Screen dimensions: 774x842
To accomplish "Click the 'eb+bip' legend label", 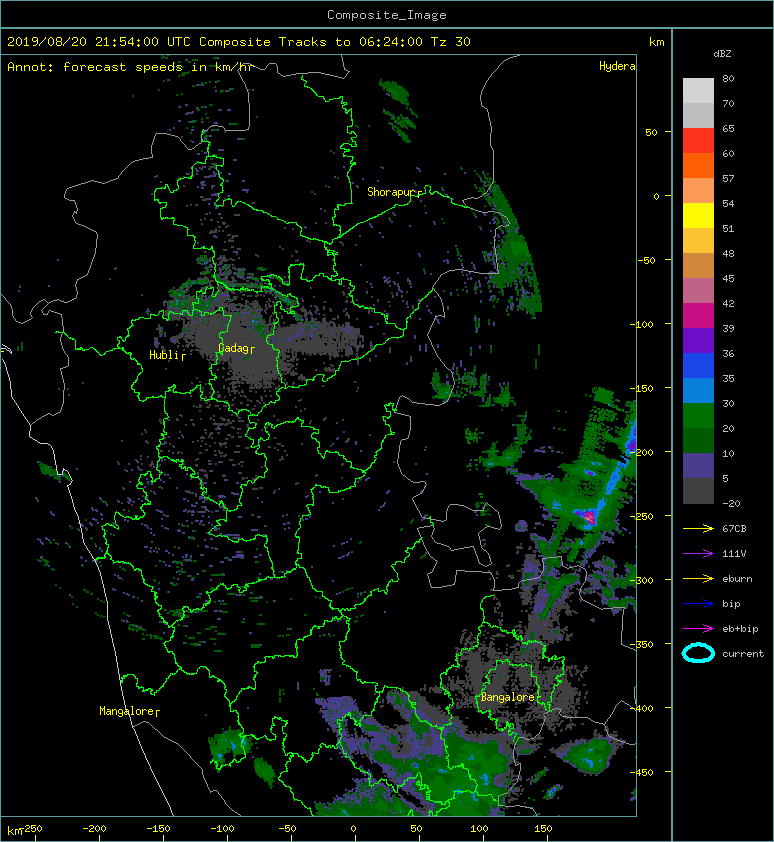I will (740, 629).
